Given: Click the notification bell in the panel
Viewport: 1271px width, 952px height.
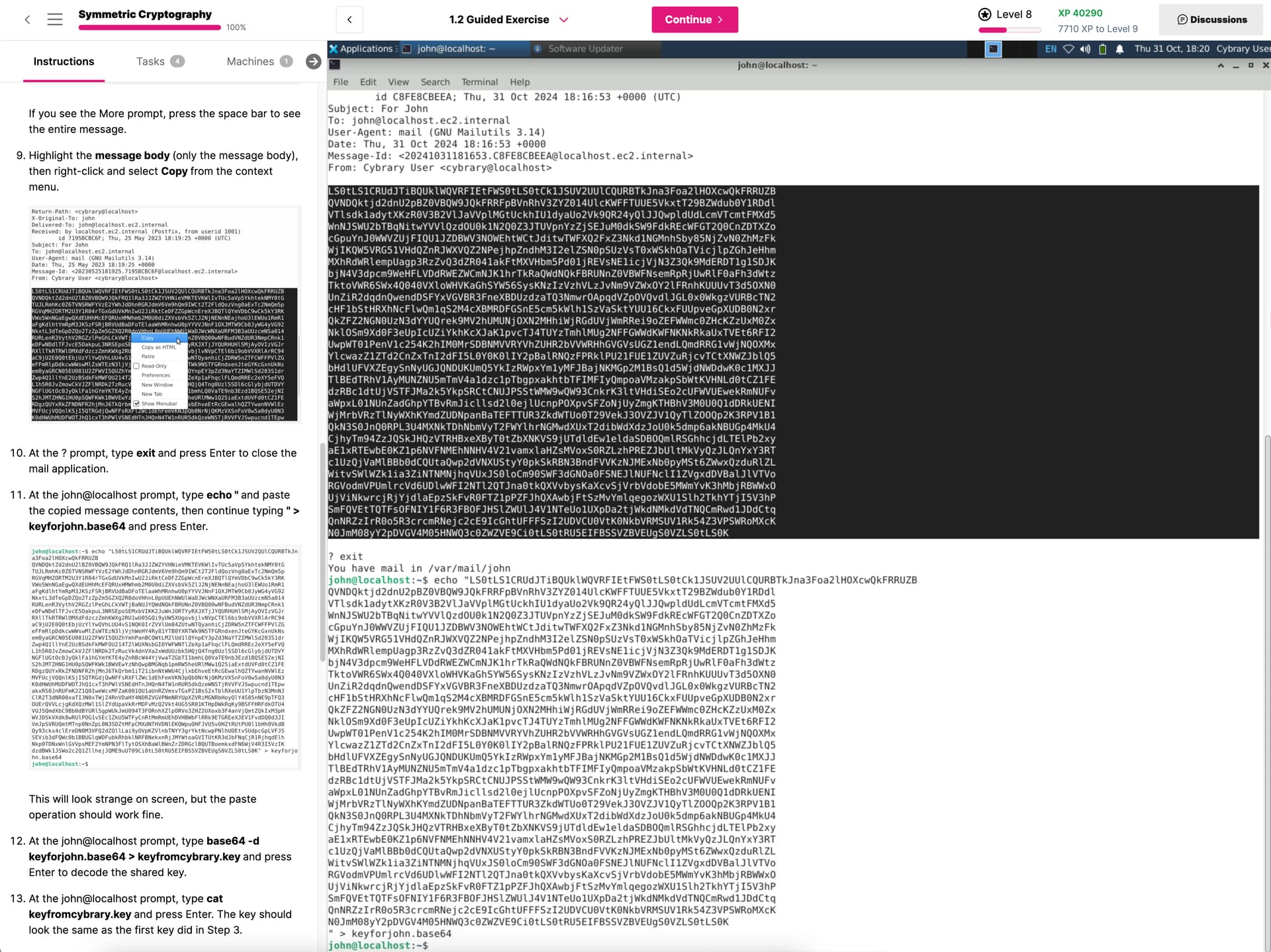Looking at the screenshot, I should [1119, 49].
